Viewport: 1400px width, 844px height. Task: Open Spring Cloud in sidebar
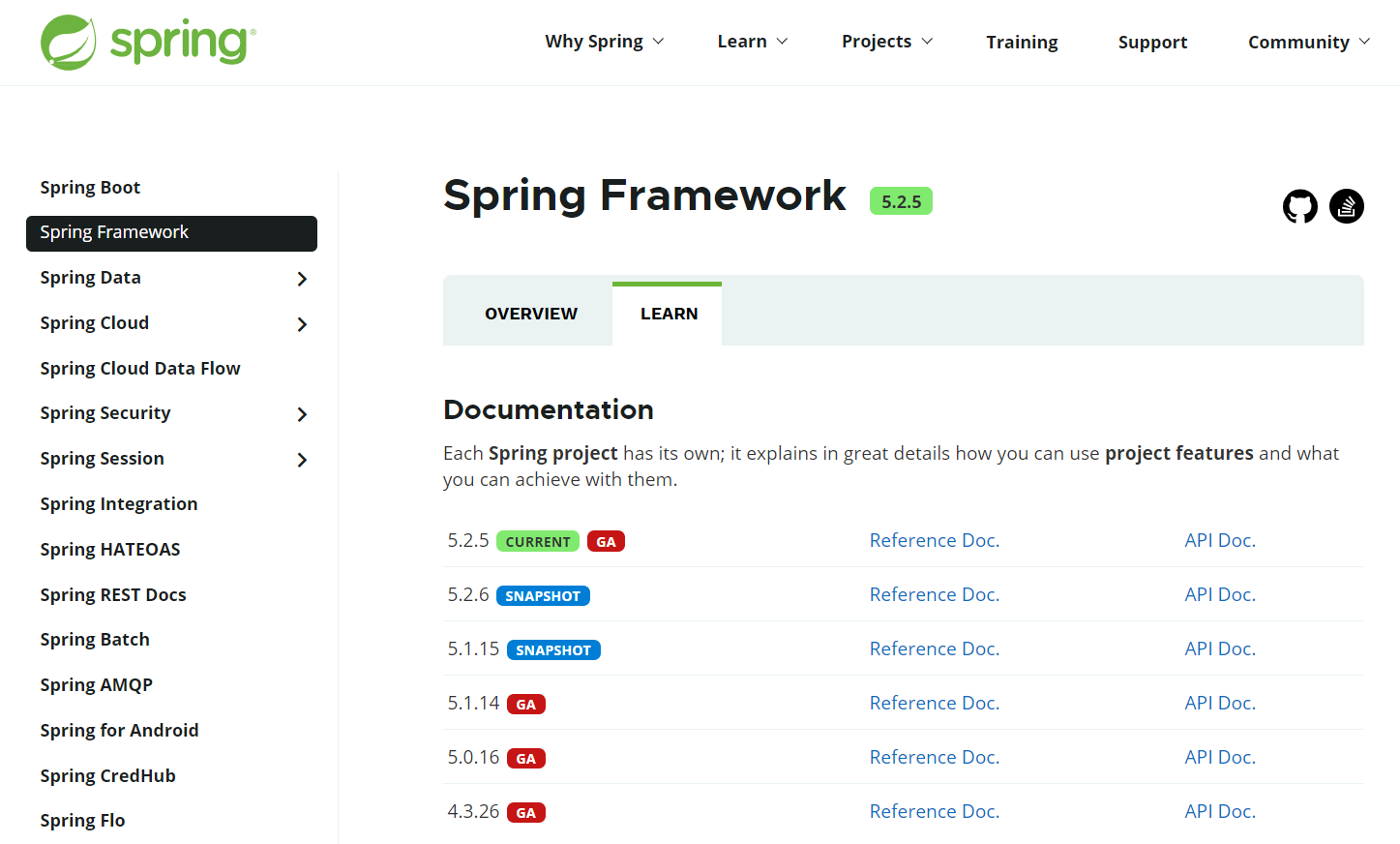95,323
